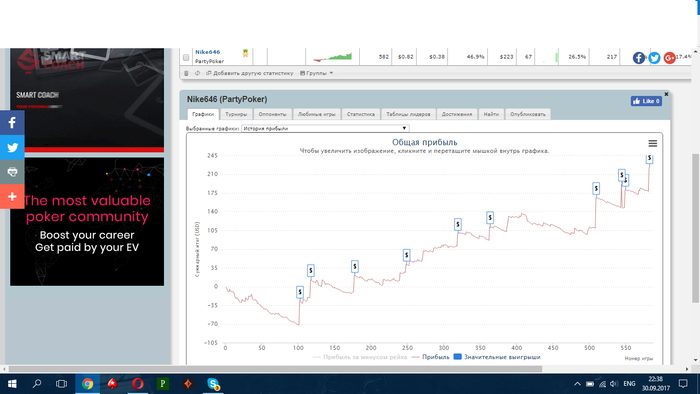Switch to the Любимые игры tab
This screenshot has height=394, width=700.
(317, 114)
